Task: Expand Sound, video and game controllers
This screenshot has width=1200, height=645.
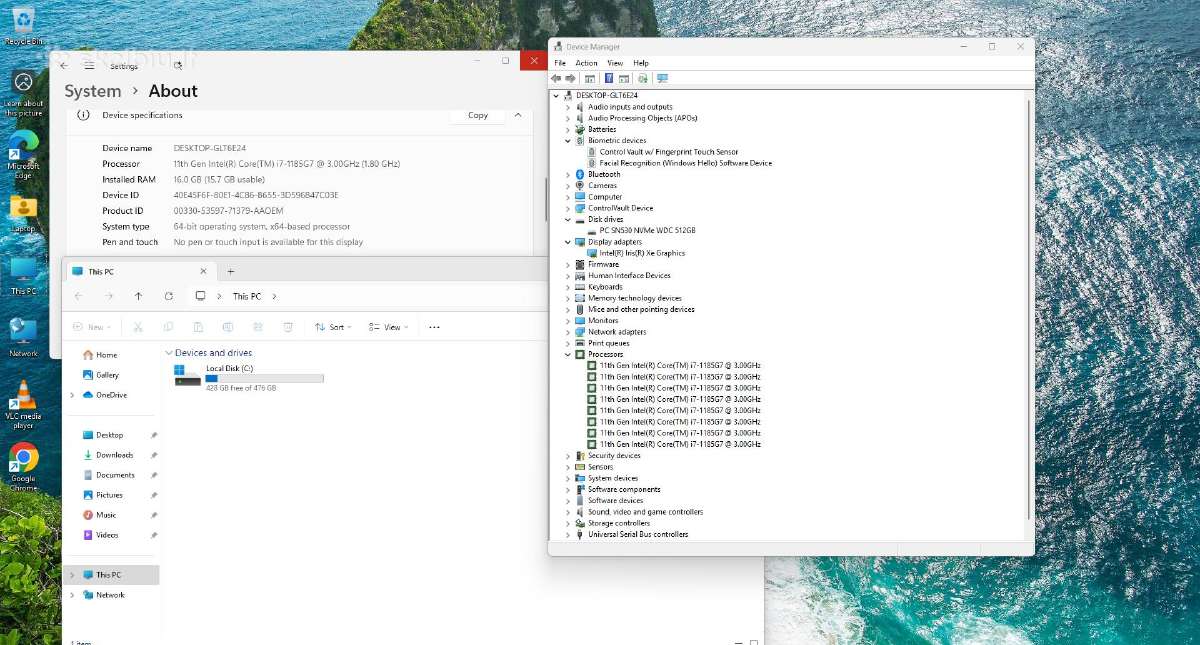Action: [x=568, y=512]
